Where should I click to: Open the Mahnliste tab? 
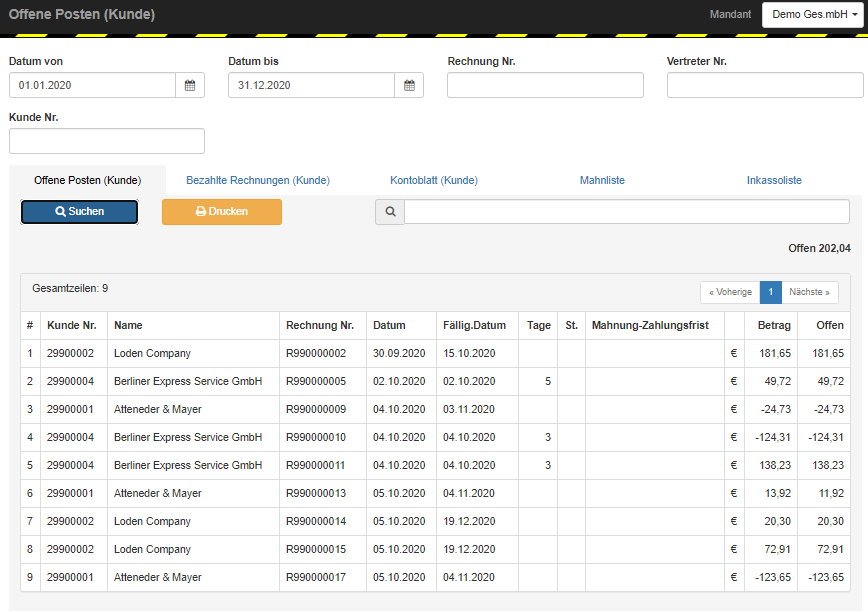click(602, 180)
